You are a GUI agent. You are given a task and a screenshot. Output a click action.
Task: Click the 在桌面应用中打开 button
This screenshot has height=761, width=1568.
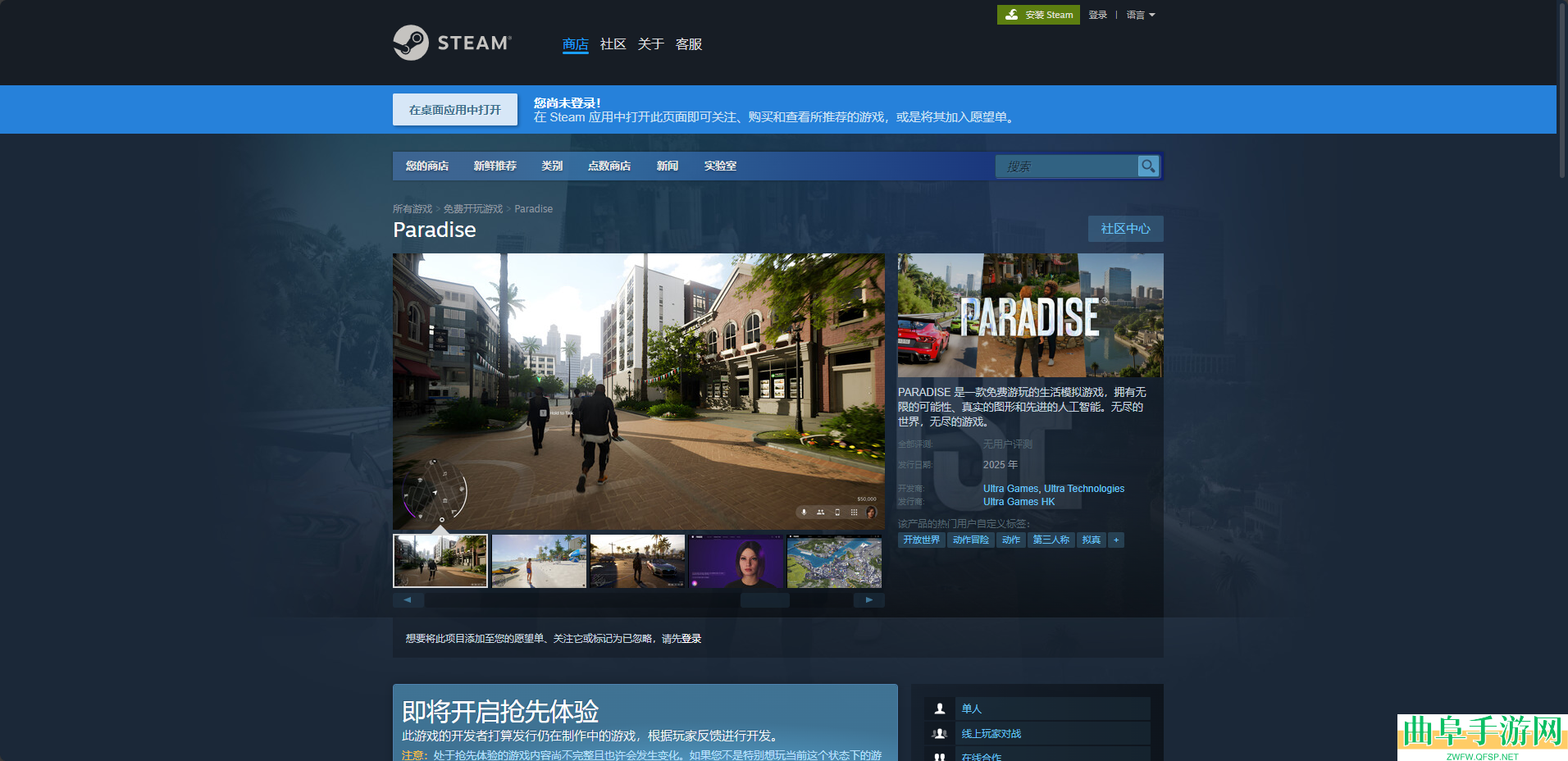(x=455, y=109)
